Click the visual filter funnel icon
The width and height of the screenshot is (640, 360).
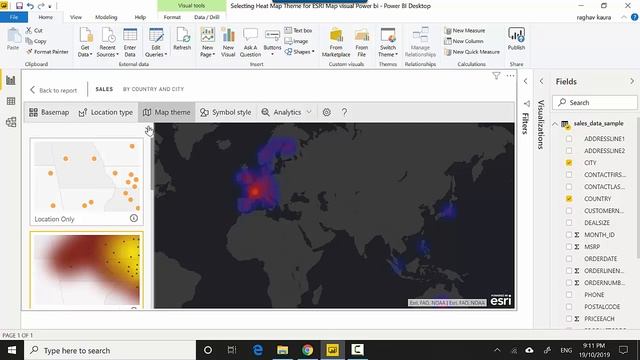point(496,76)
